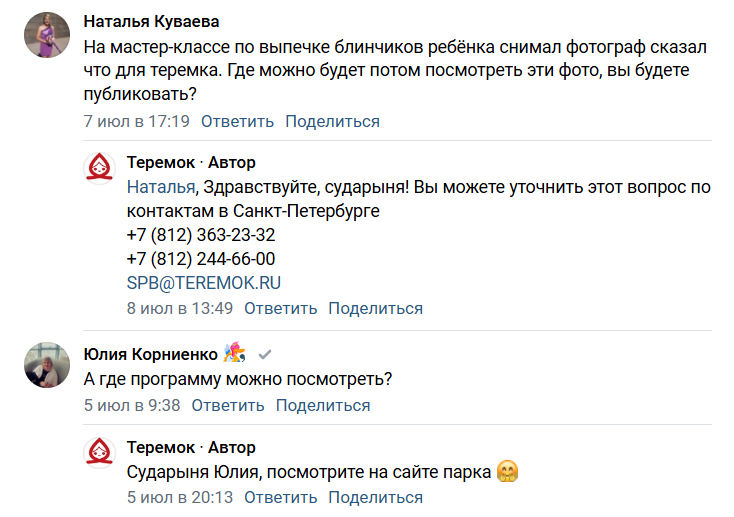This screenshot has width=734, height=517.
Task: Click party emoji badge beside Юлия Корниенко
Action: [x=234, y=352]
